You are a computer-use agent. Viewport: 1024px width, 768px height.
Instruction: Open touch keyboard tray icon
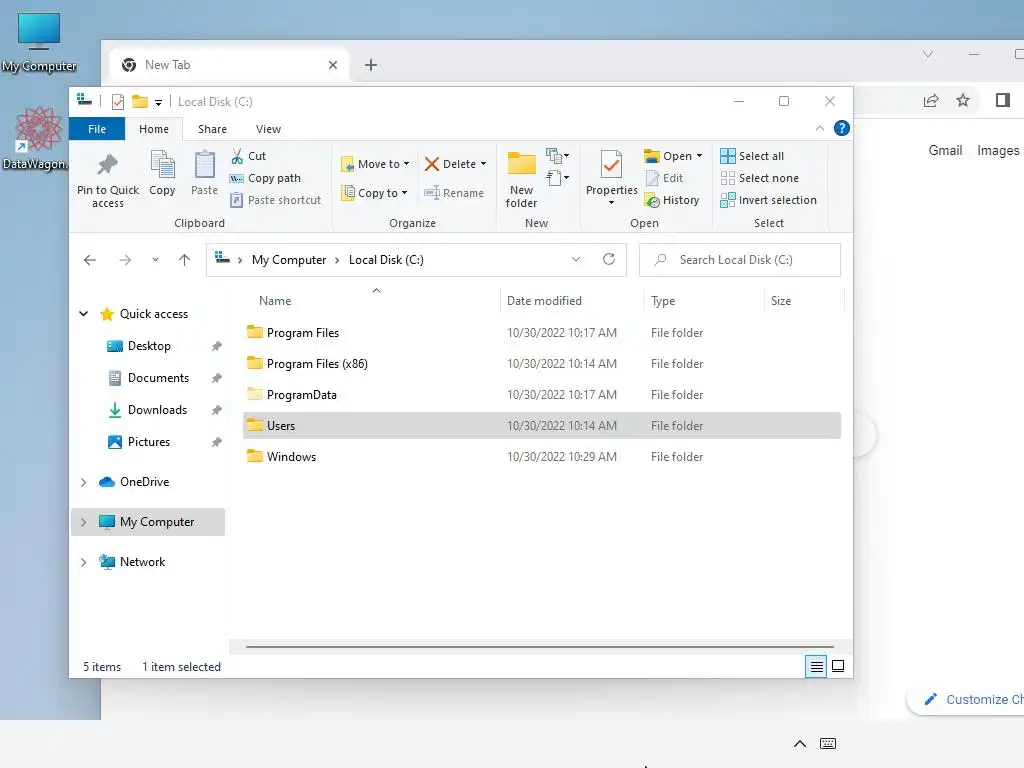[x=827, y=743]
